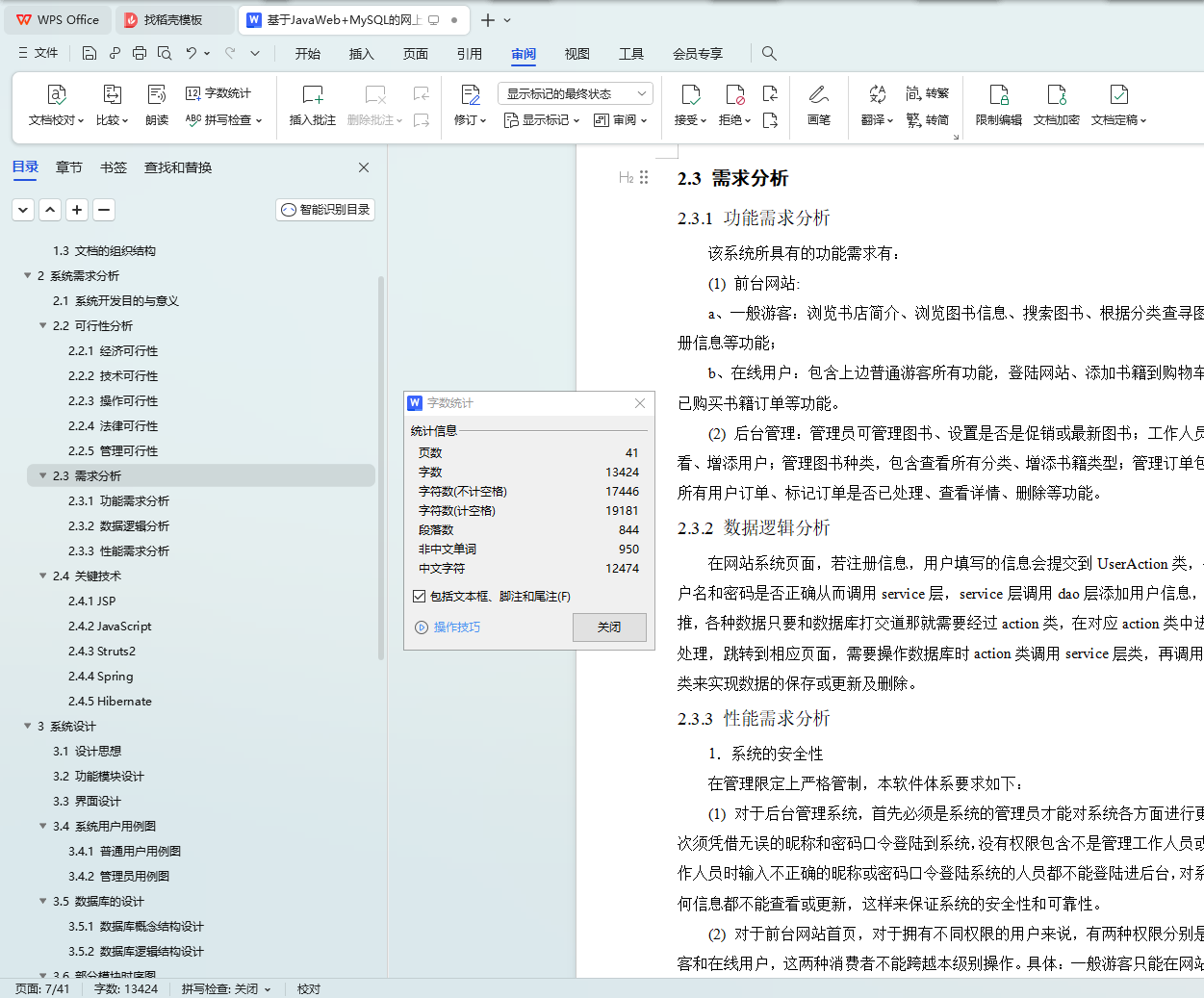Click 关闭 button in word count dialog
1204x998 pixels.
pos(609,627)
